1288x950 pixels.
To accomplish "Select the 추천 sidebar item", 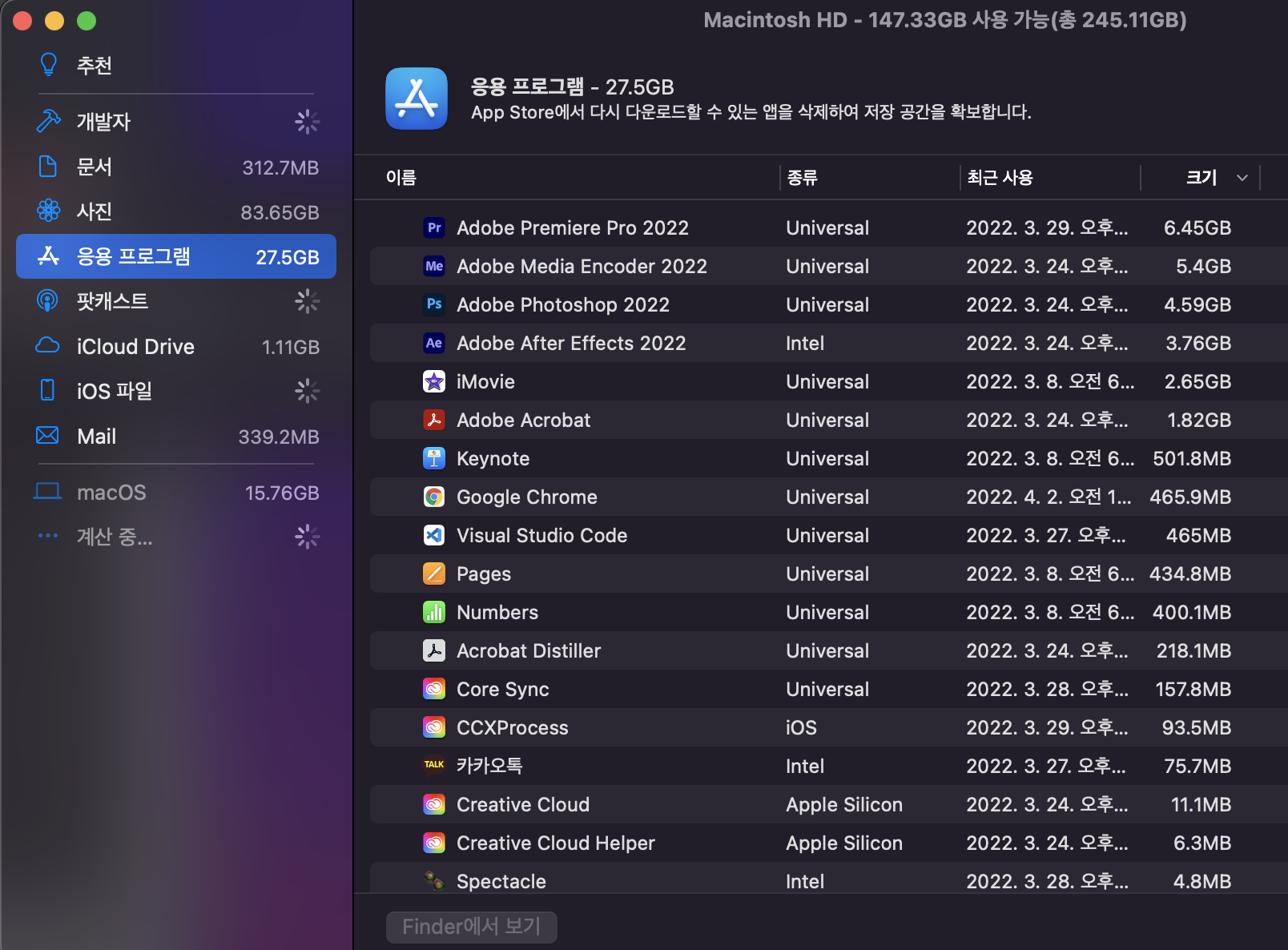I will [x=176, y=65].
